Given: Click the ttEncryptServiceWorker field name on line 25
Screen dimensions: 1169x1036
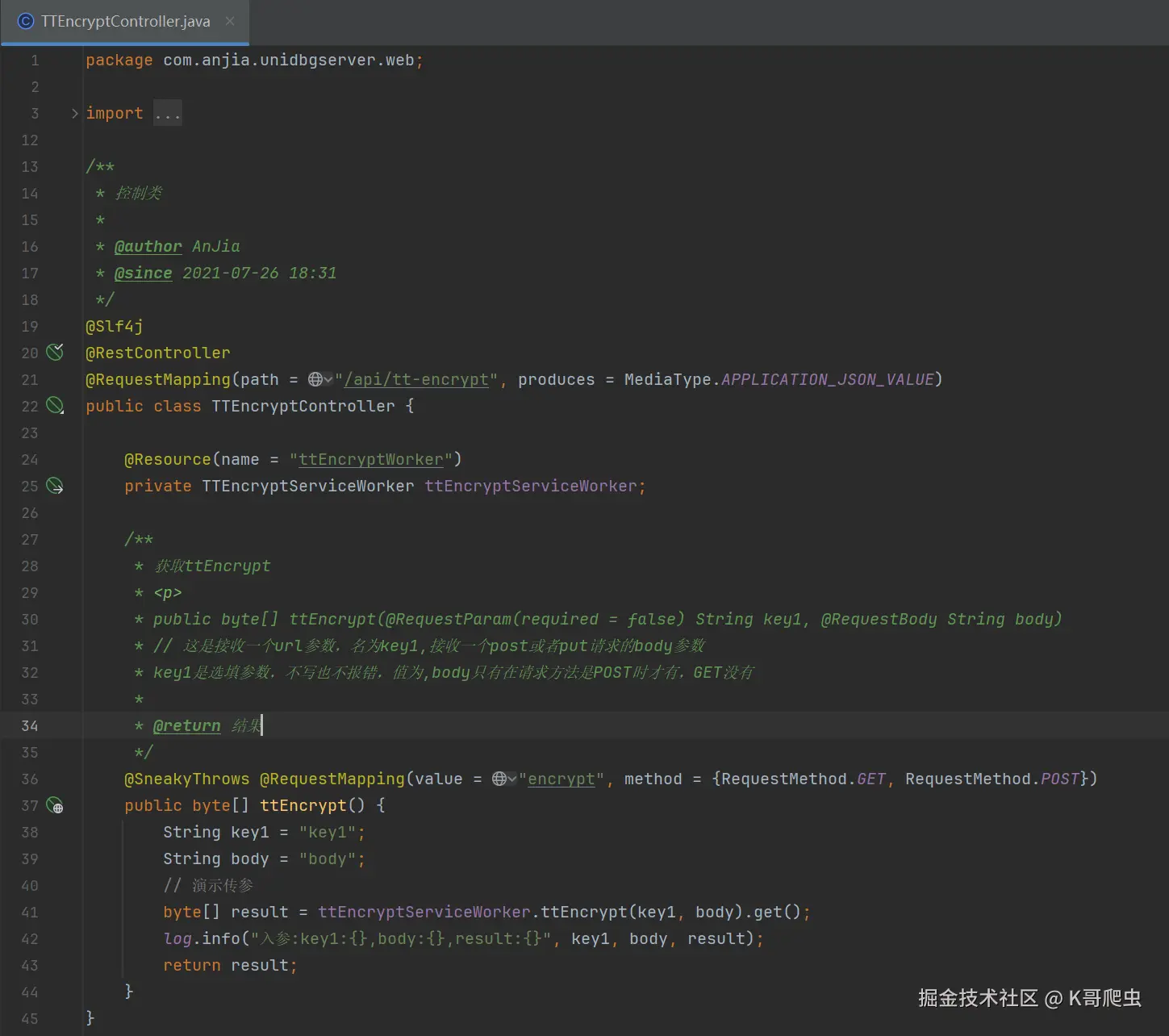Looking at the screenshot, I should tap(531, 486).
